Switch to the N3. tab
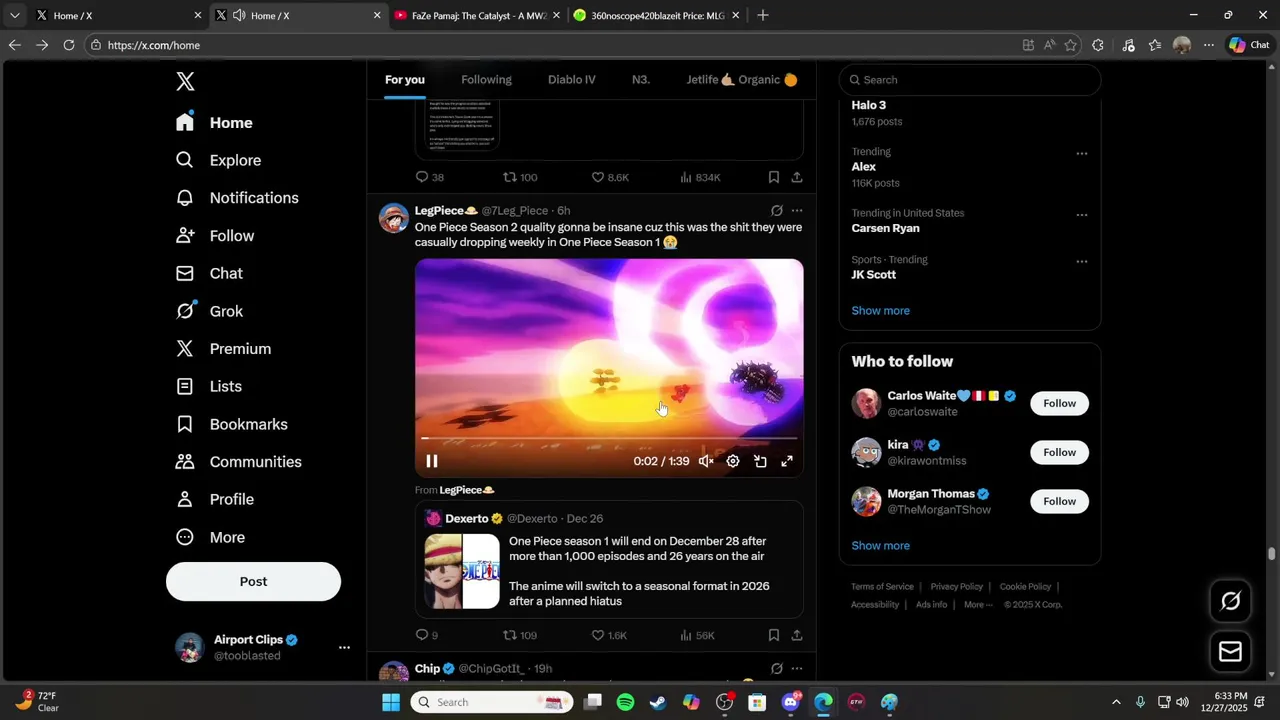Image resolution: width=1280 pixels, height=720 pixels. (x=641, y=80)
